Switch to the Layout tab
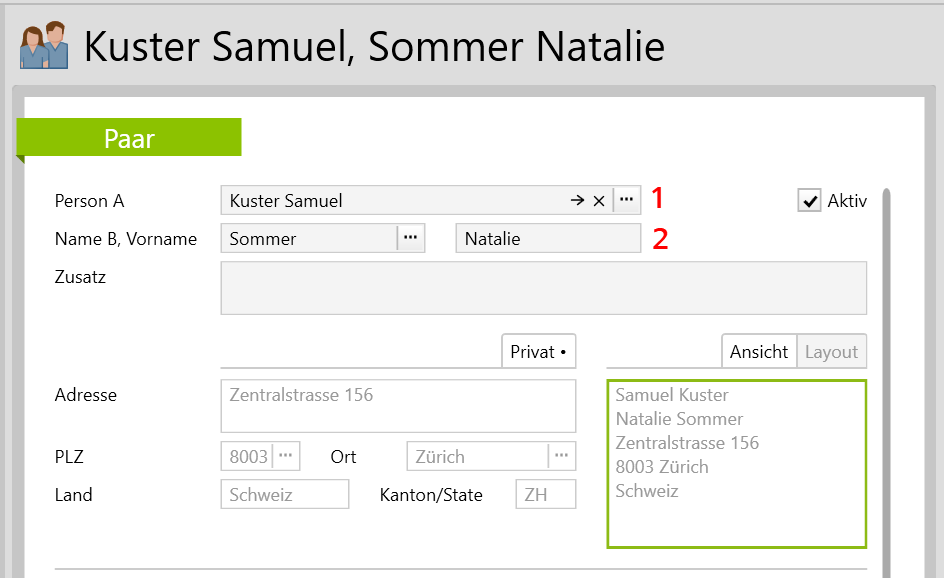Image resolution: width=944 pixels, height=578 pixels. click(x=831, y=351)
